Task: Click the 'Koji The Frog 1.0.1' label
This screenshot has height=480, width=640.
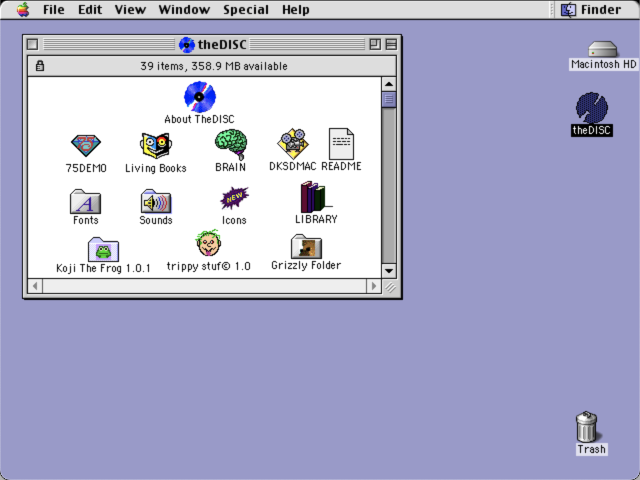Action: [103, 268]
